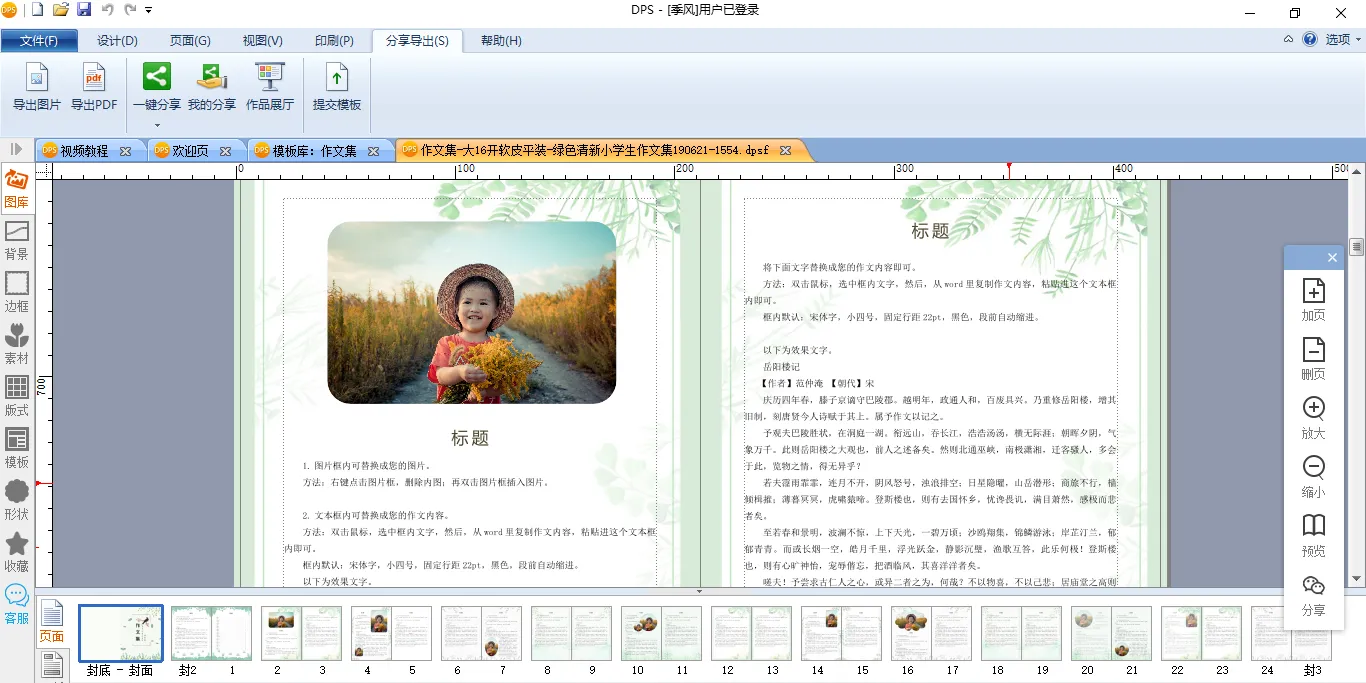
Task: Click 分享 WeChat share icon
Action: coord(1313,595)
